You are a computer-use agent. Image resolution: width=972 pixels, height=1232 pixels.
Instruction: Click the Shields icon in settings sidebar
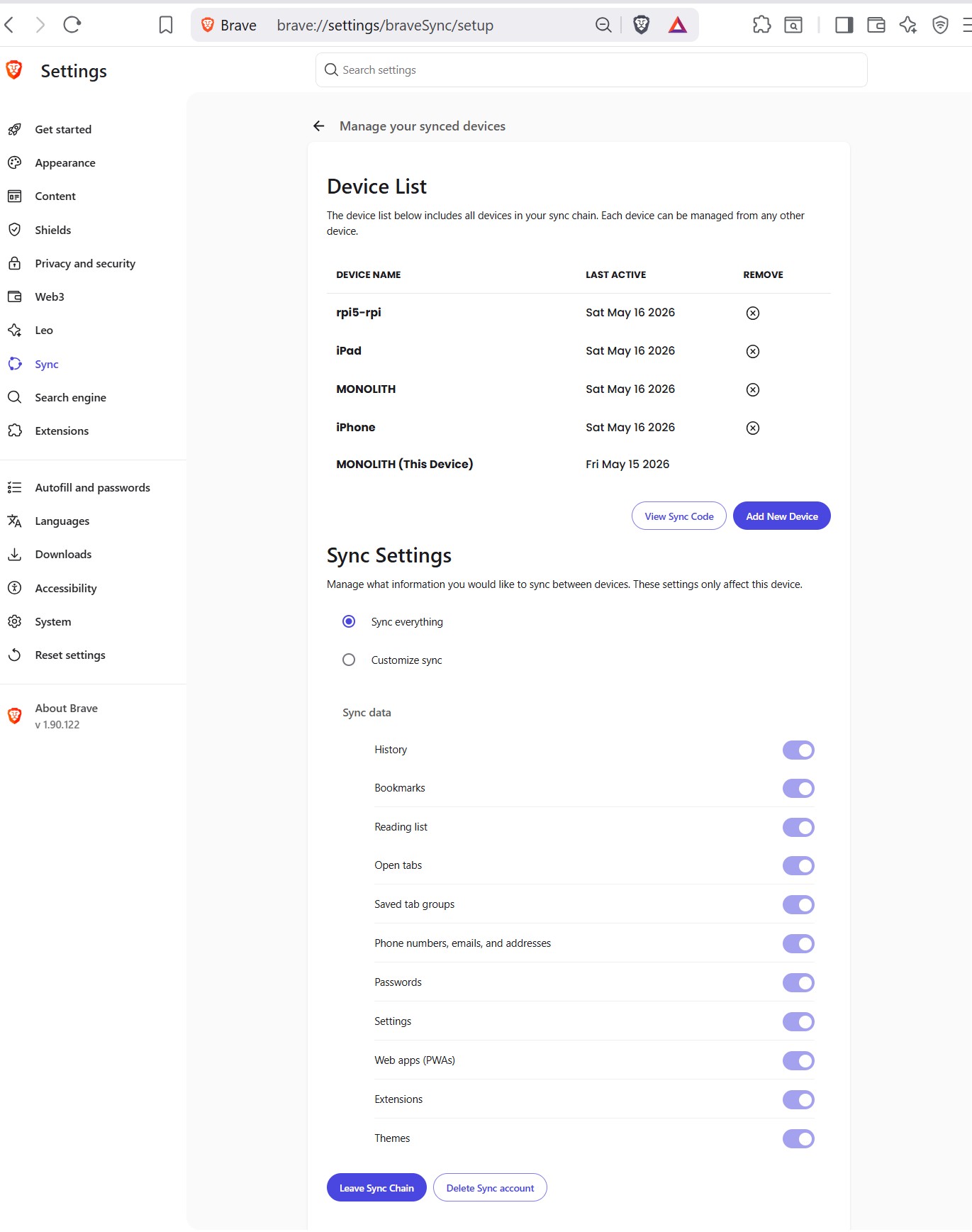click(14, 230)
